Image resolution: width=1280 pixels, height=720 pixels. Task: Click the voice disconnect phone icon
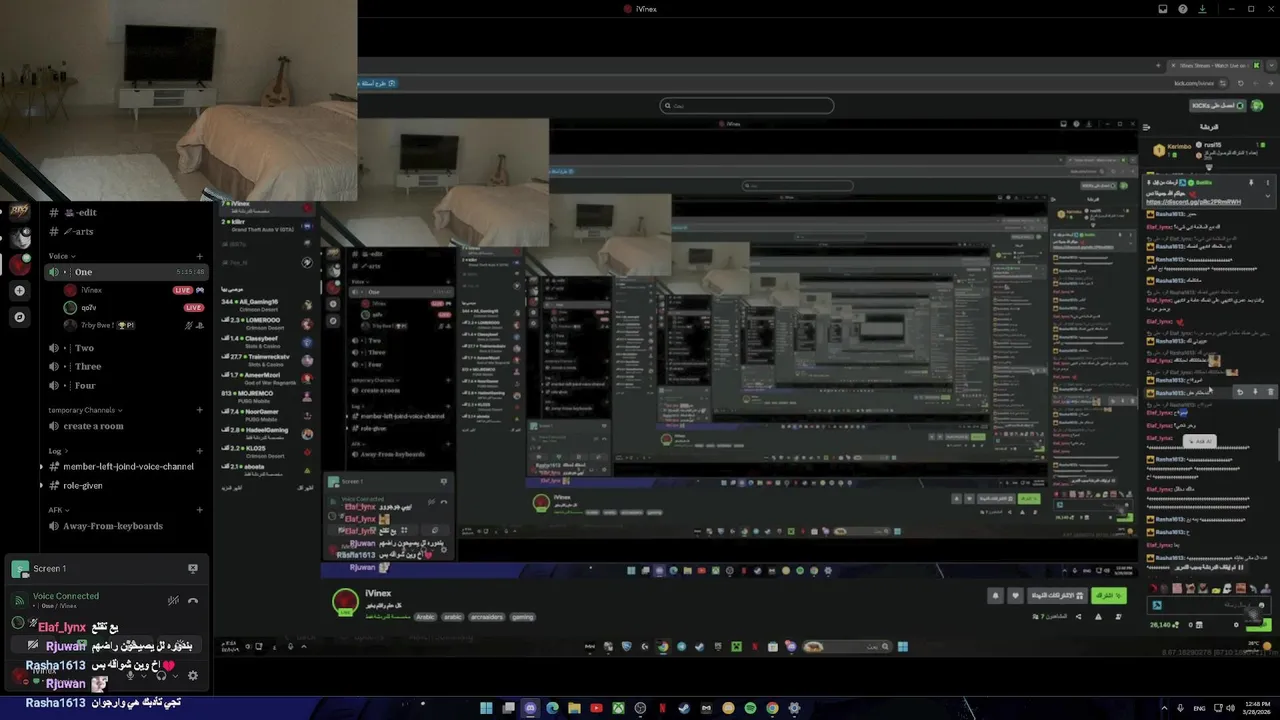[193, 600]
